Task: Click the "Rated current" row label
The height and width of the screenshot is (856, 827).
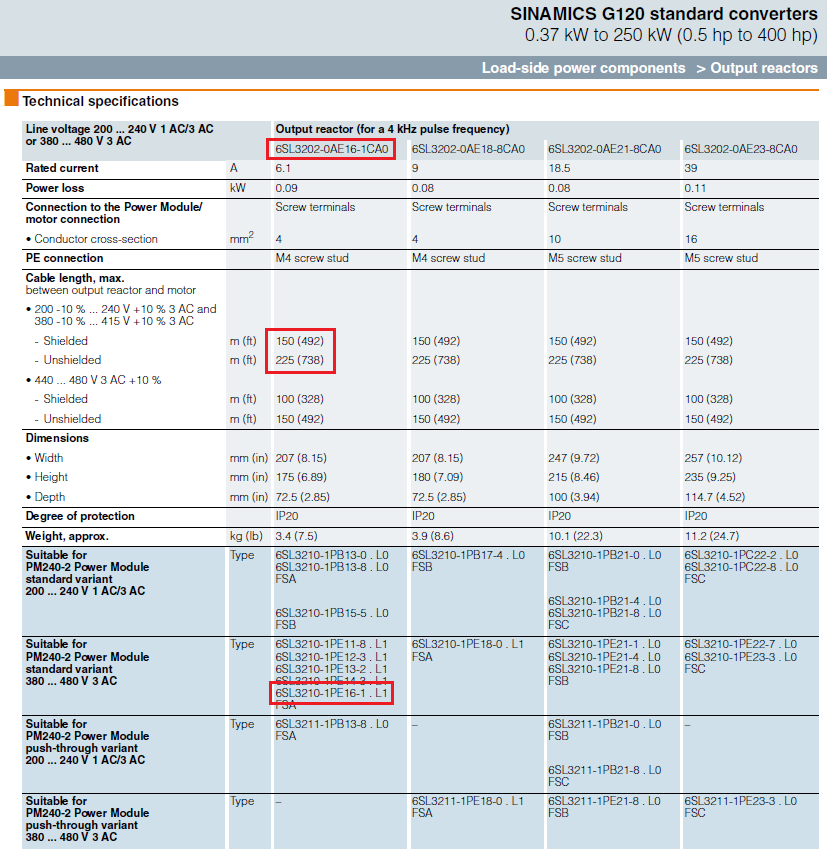Action: point(62,168)
